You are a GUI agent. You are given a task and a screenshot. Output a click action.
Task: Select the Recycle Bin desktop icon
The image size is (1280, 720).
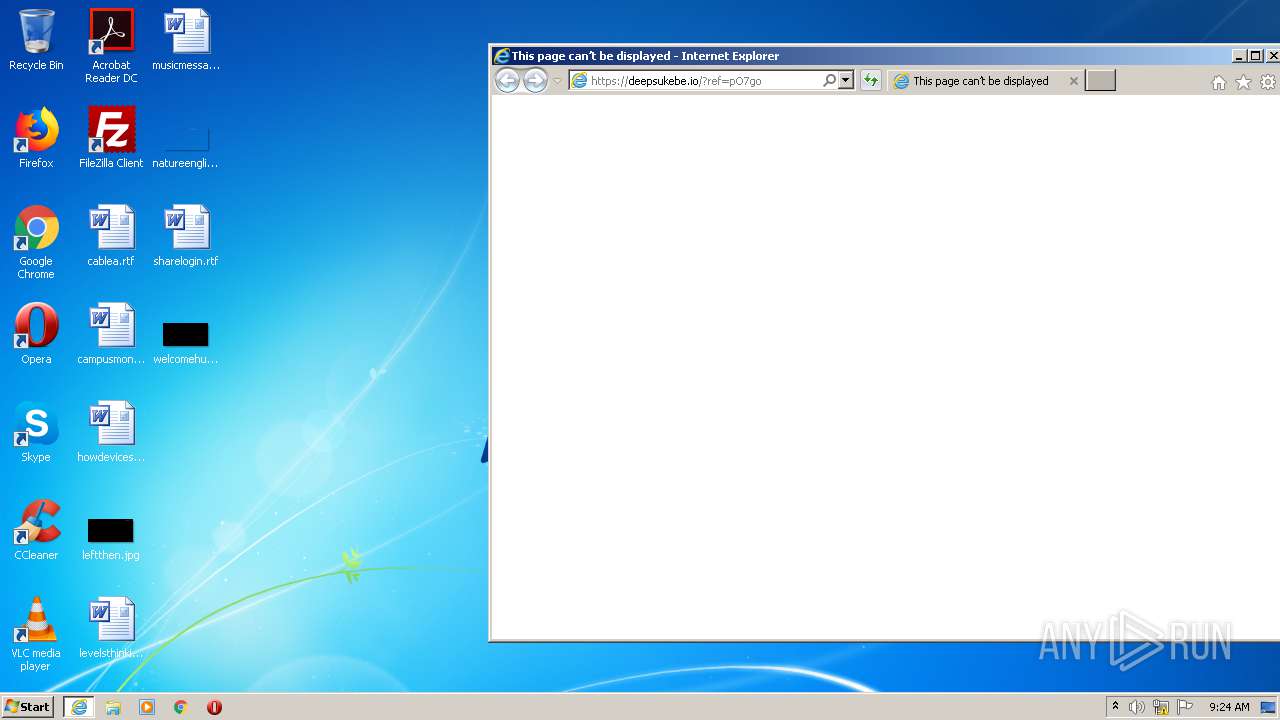[36, 40]
